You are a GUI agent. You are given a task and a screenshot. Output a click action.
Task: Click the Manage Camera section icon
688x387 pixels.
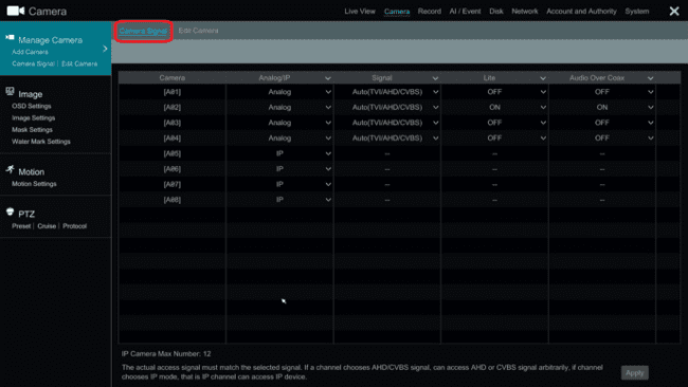coord(10,38)
